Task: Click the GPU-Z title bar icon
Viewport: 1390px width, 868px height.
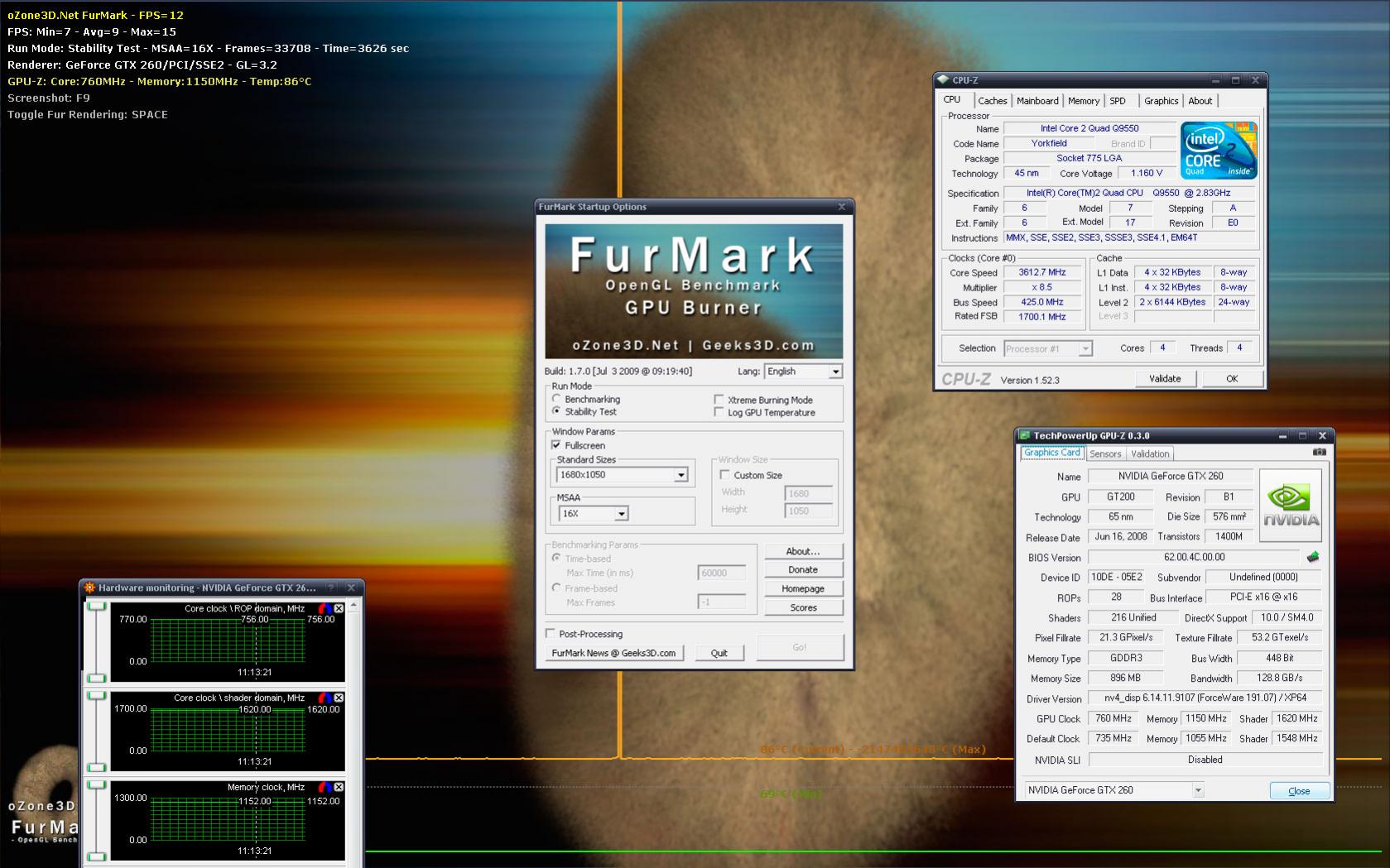Action: click(1024, 435)
